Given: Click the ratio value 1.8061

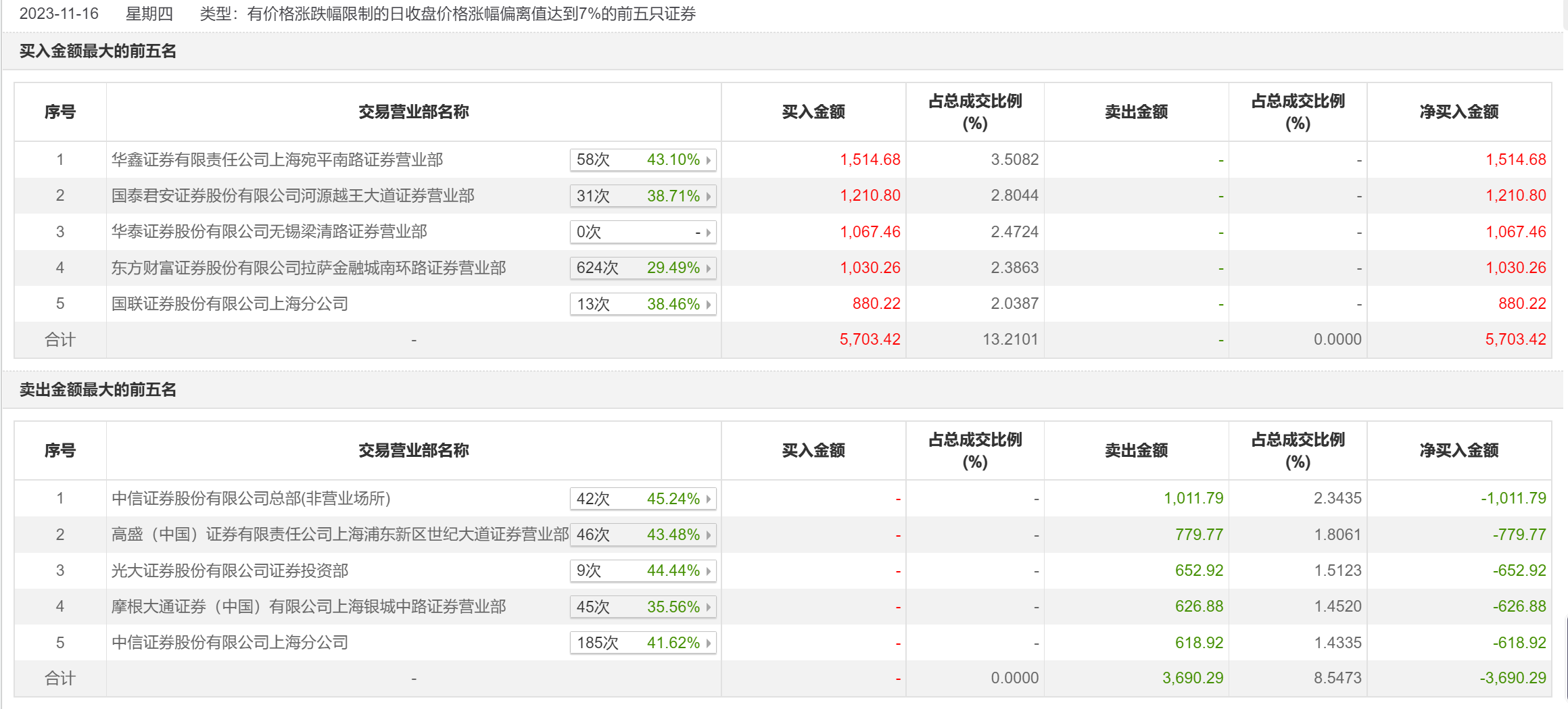Looking at the screenshot, I should tap(1337, 535).
